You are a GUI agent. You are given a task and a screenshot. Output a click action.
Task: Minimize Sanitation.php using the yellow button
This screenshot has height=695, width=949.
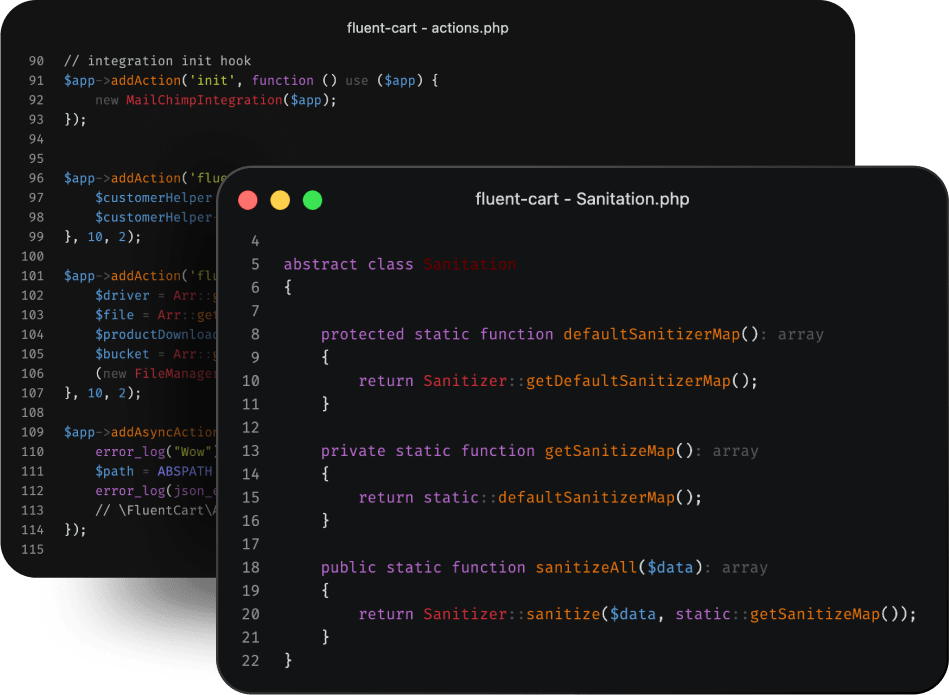coord(280,200)
